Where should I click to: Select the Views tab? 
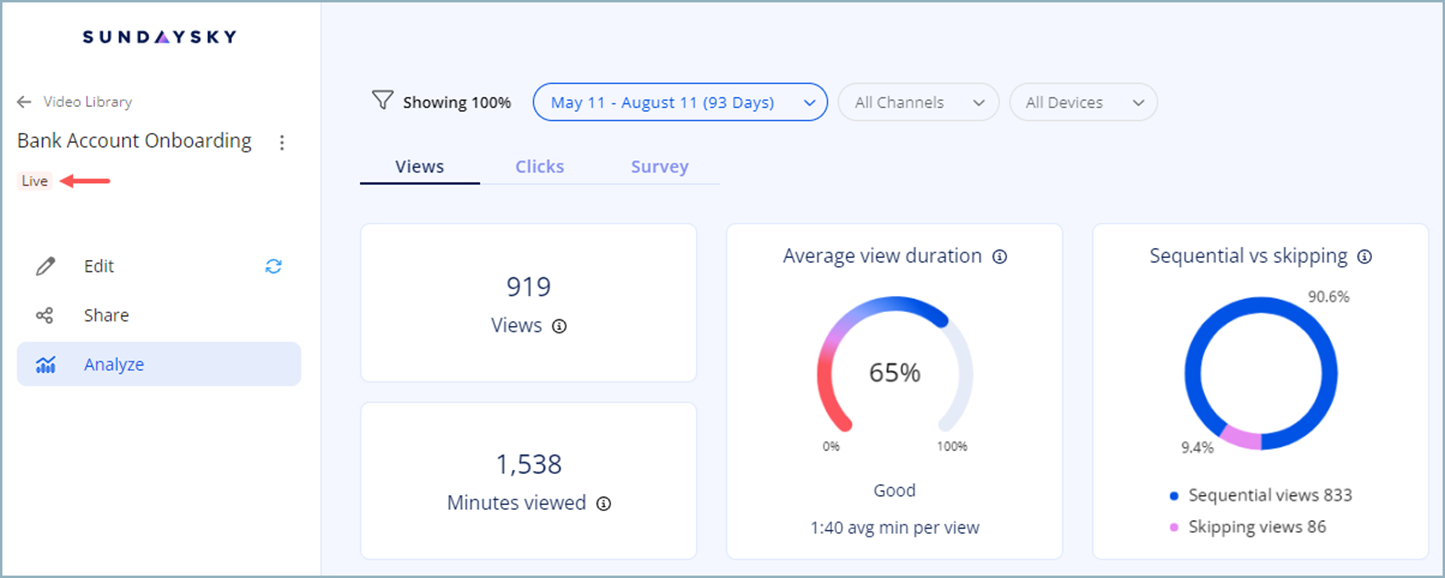[x=419, y=167]
